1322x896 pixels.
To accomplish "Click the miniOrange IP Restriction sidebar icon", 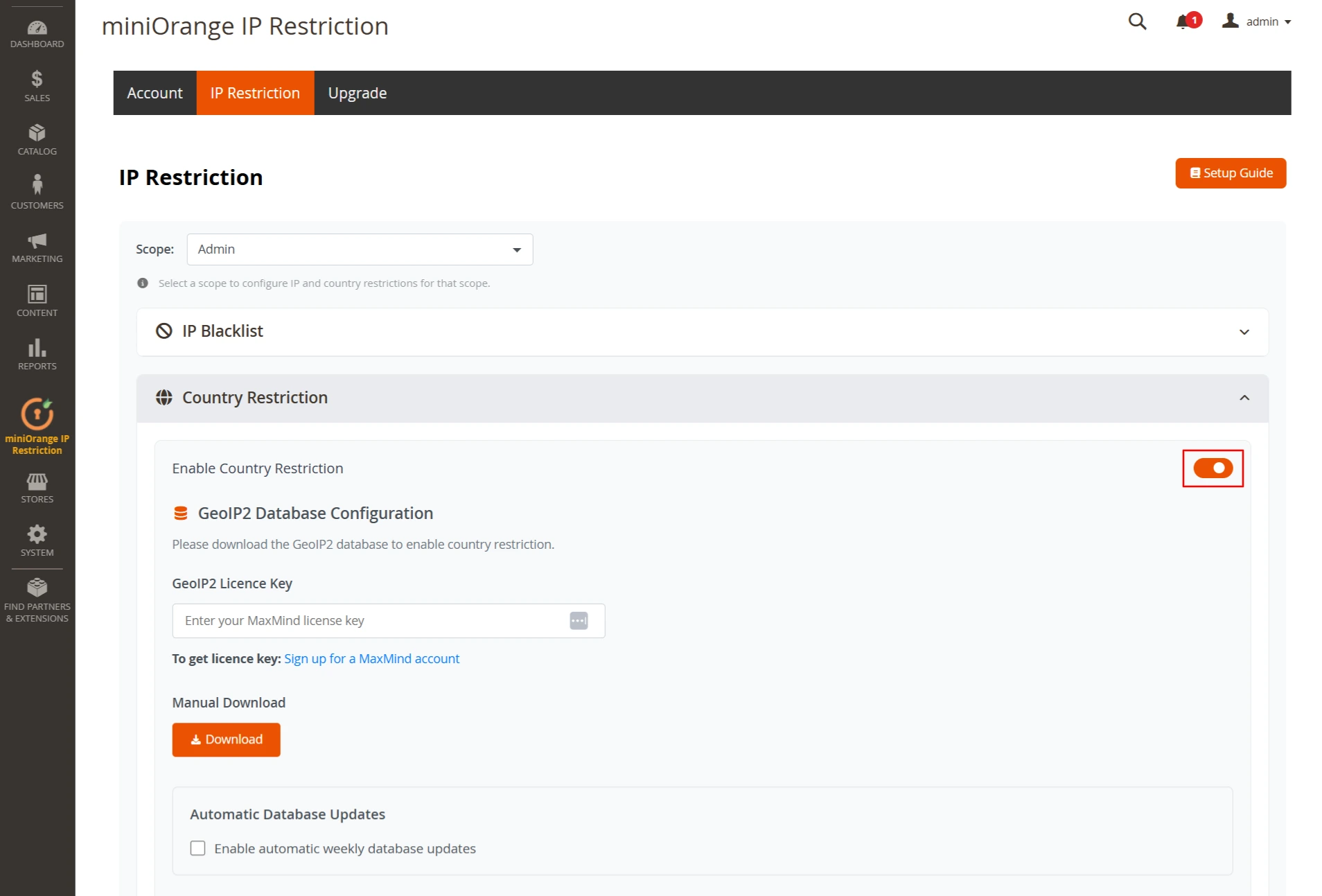I will click(x=37, y=414).
